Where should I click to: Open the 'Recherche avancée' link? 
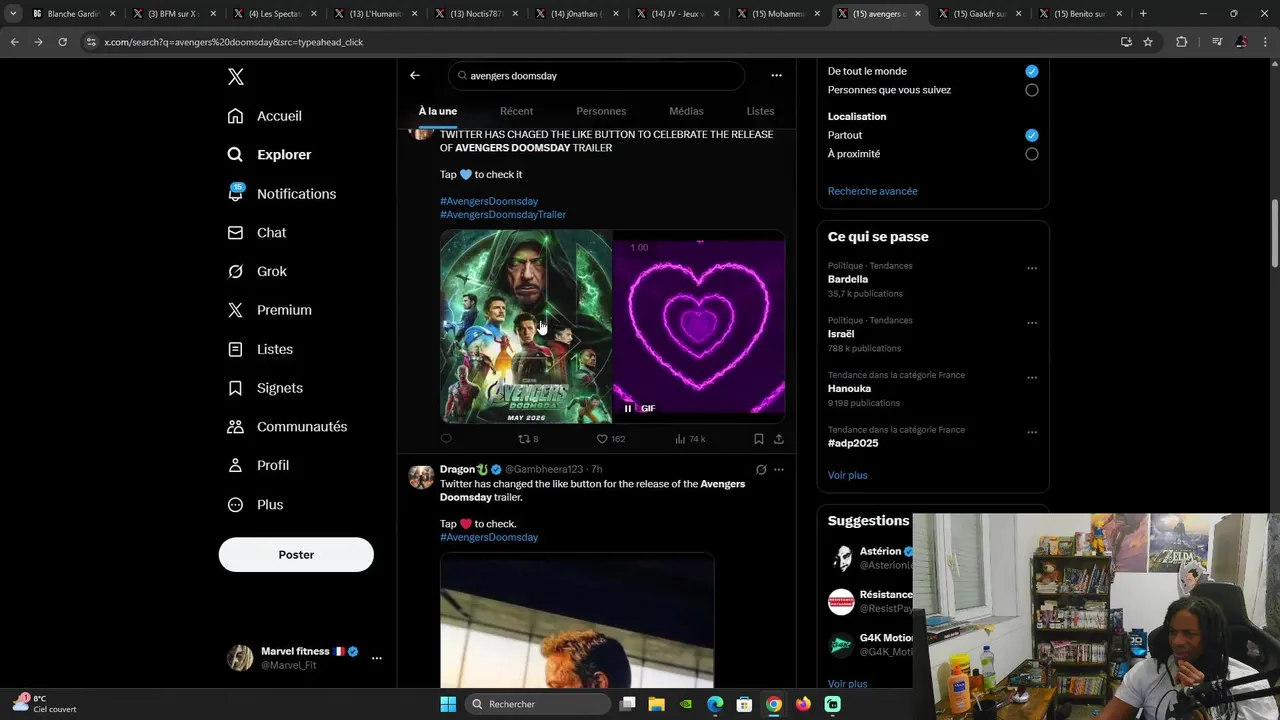(x=872, y=191)
